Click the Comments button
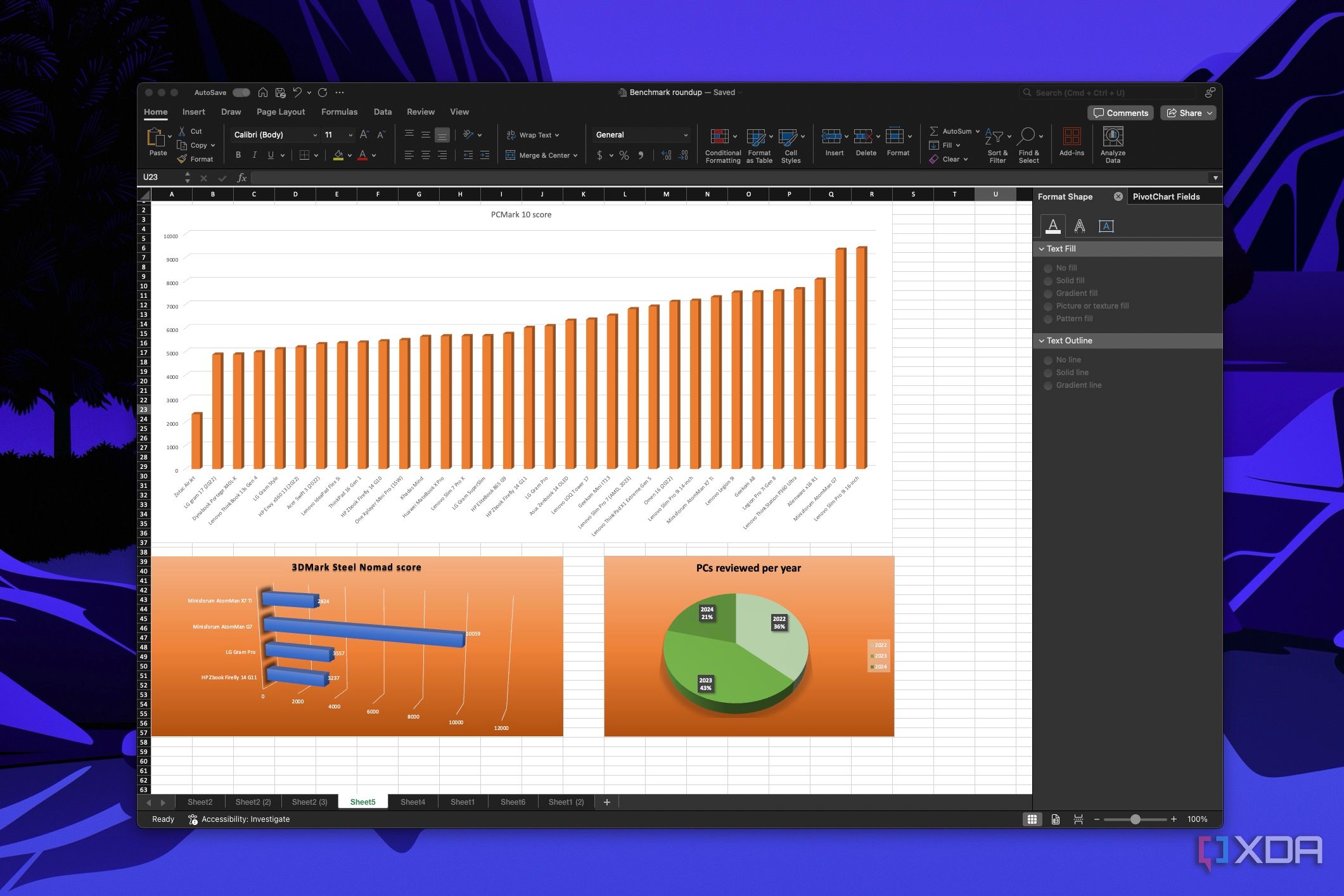 coord(1120,113)
